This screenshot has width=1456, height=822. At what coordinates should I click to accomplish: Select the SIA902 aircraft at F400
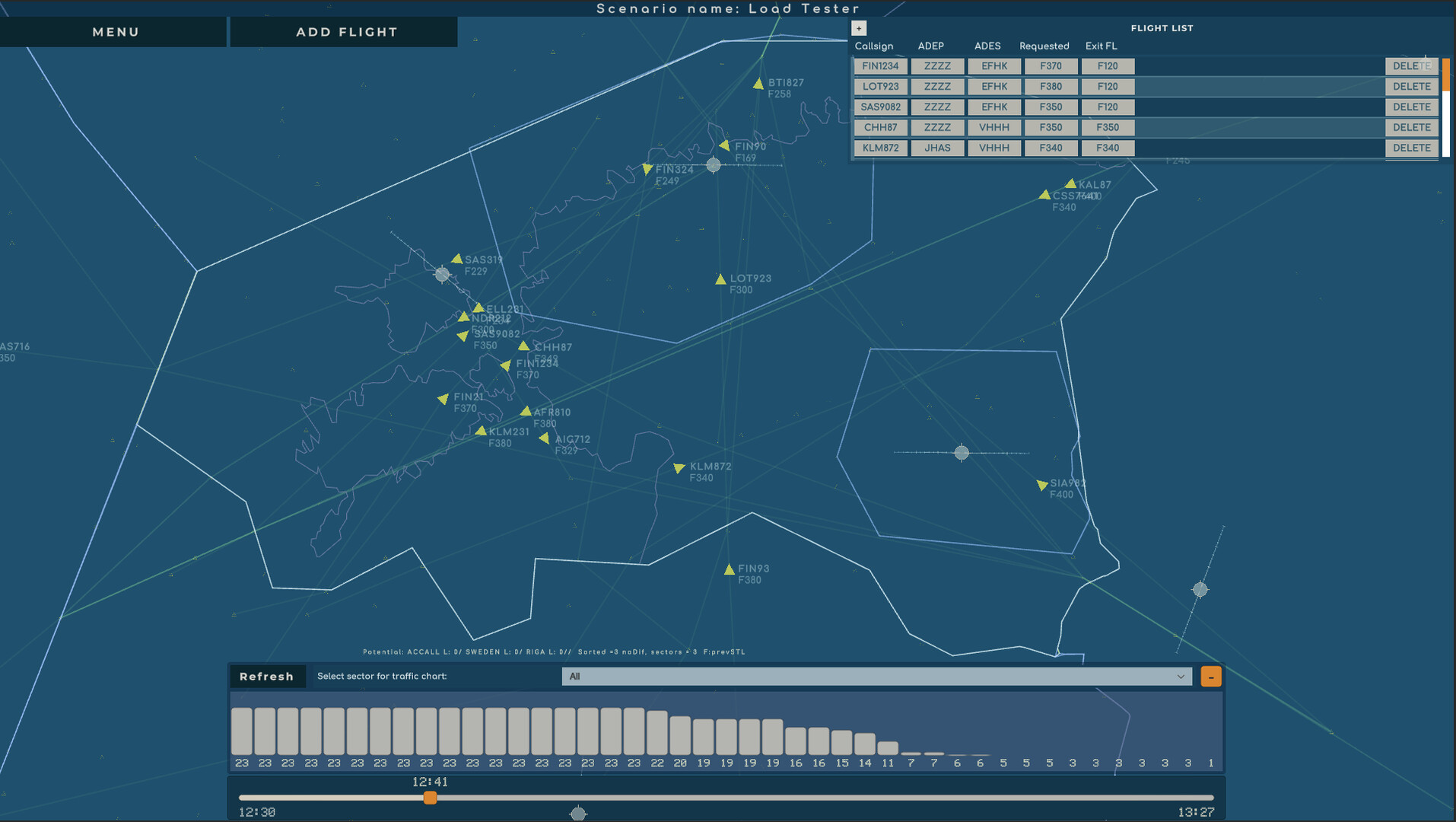pos(1041,485)
